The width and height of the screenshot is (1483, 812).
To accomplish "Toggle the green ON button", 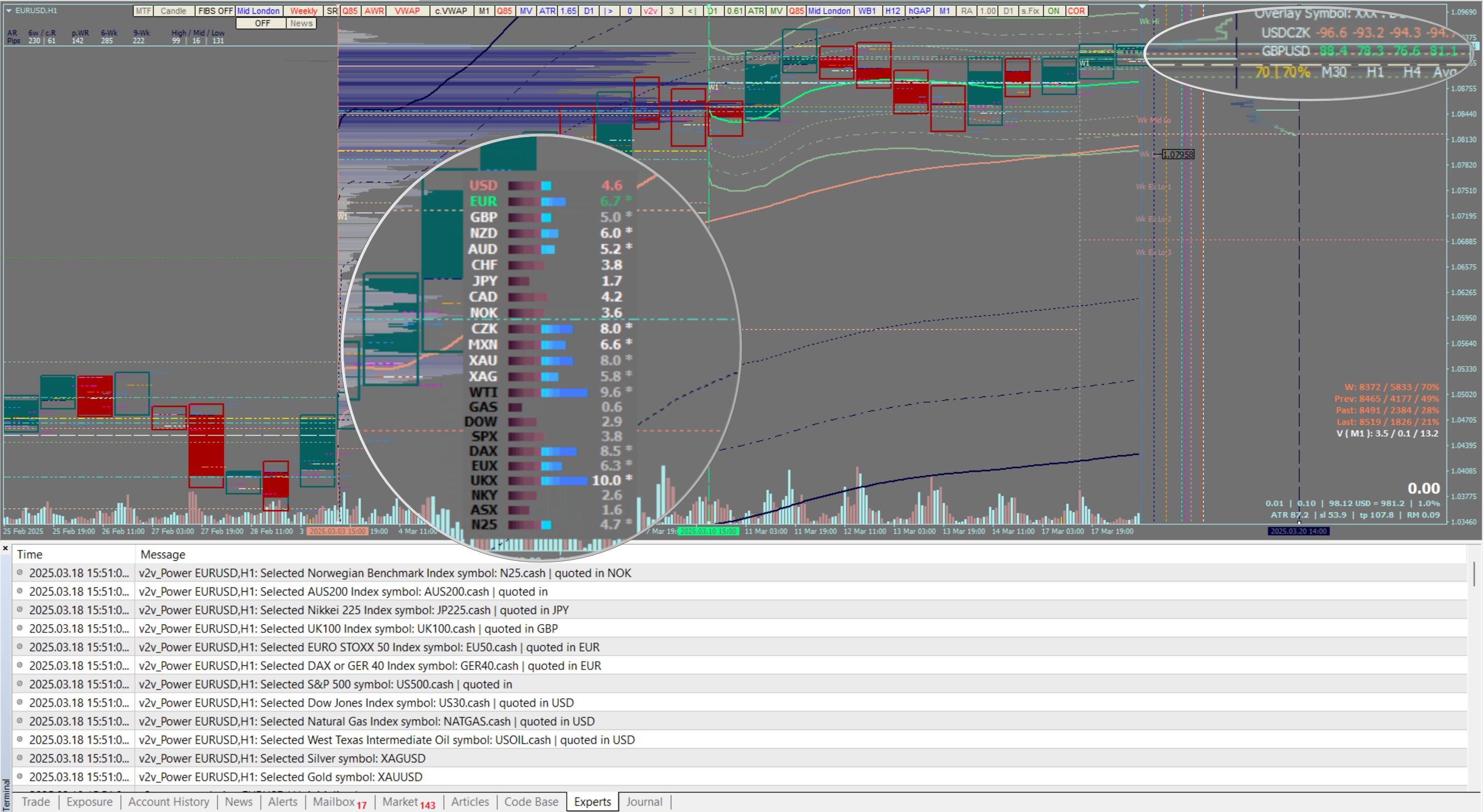I will click(1053, 11).
